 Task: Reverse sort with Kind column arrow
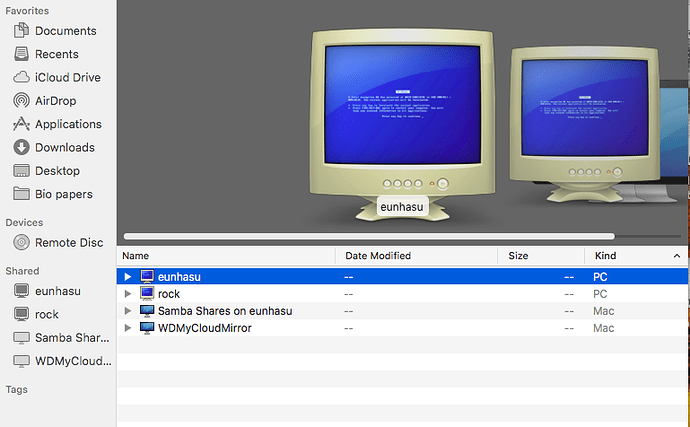click(677, 256)
